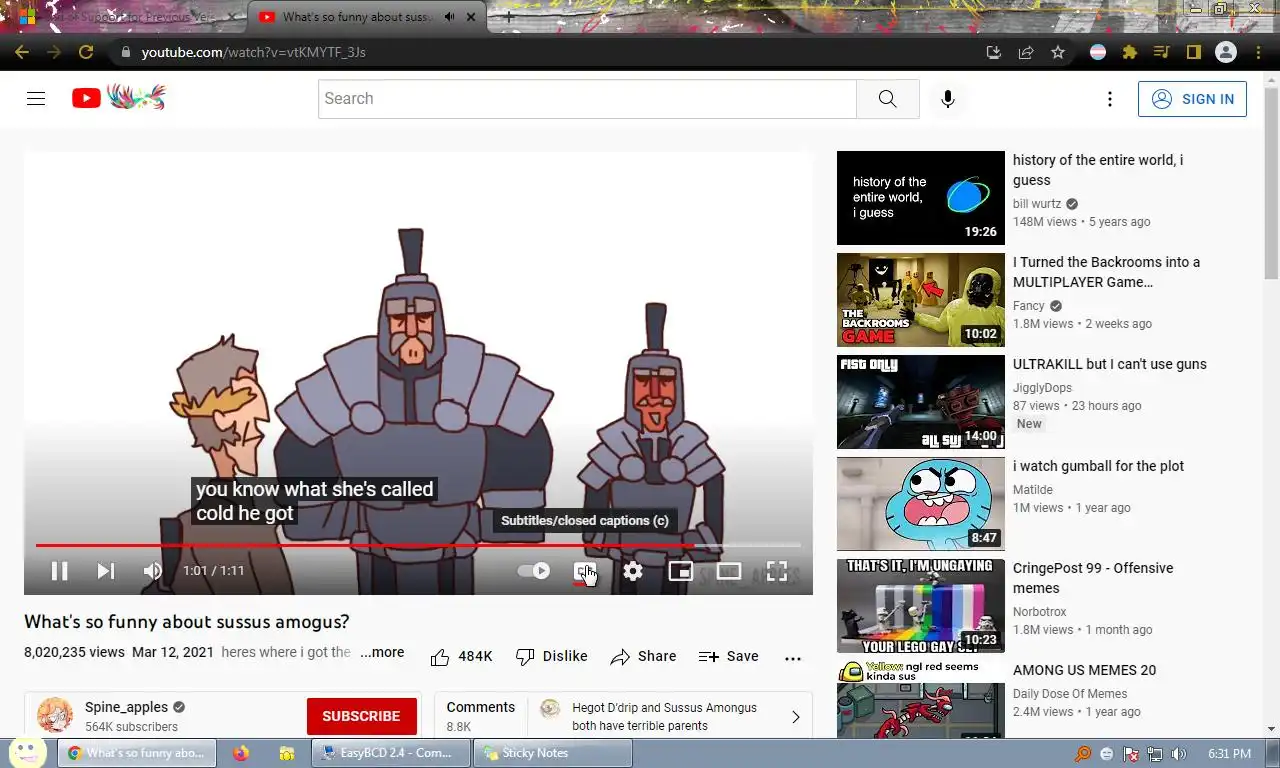Save video to a playlist
This screenshot has height=768, width=1280.
point(728,657)
